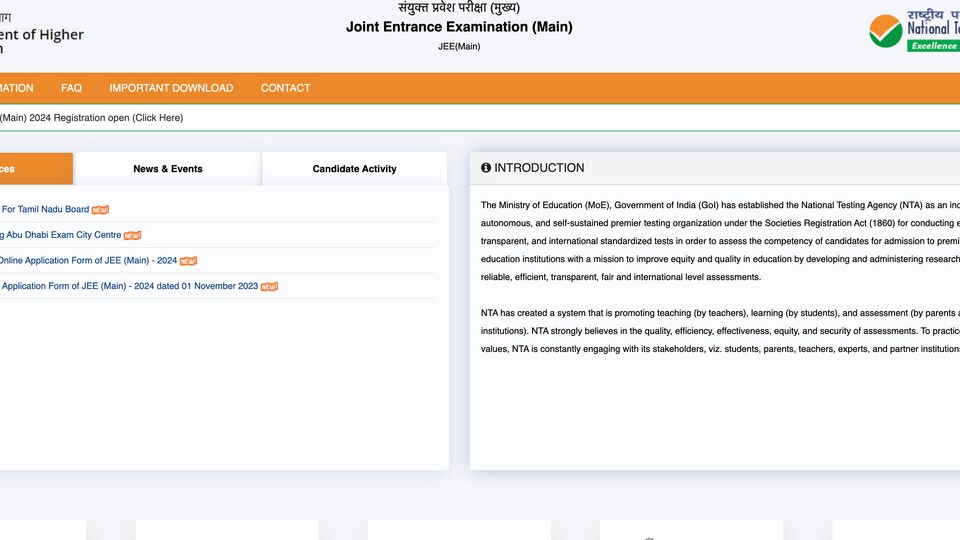
Task: Open notice dated 01 November 2023
Action: point(129,286)
